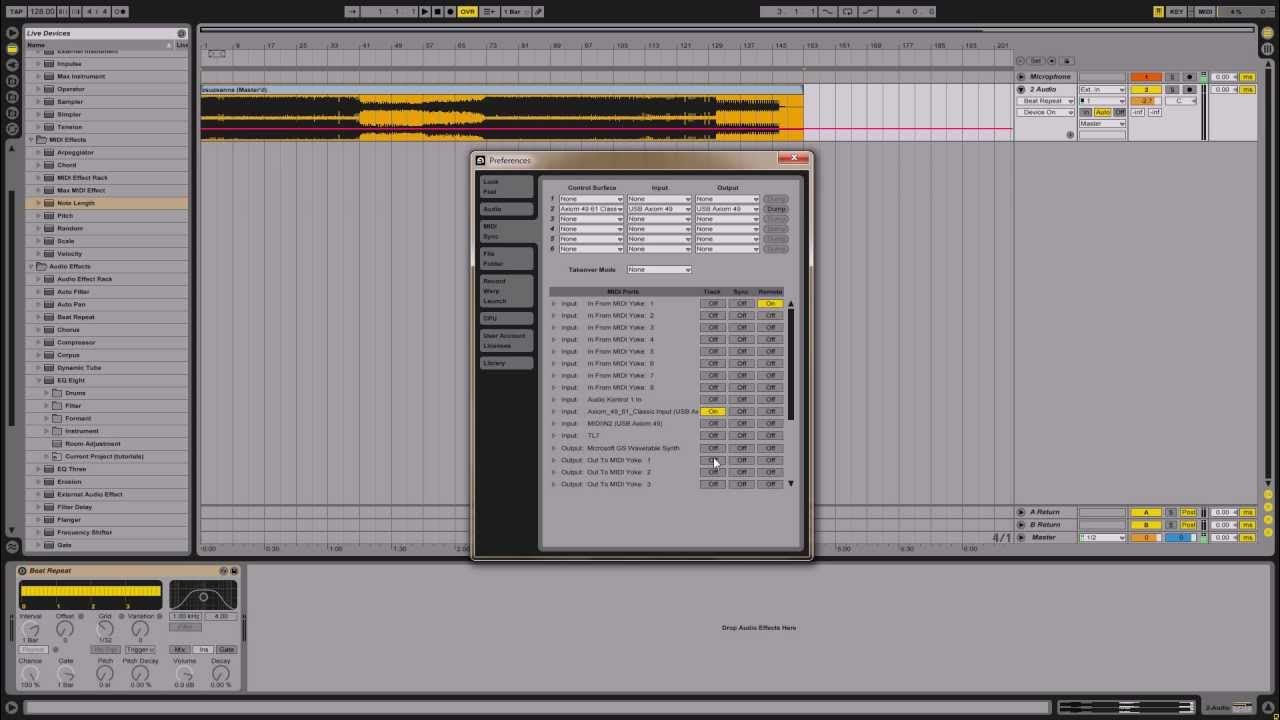Click the 128.00 tempo field
The width and height of the screenshot is (1280, 720).
click(x=41, y=12)
